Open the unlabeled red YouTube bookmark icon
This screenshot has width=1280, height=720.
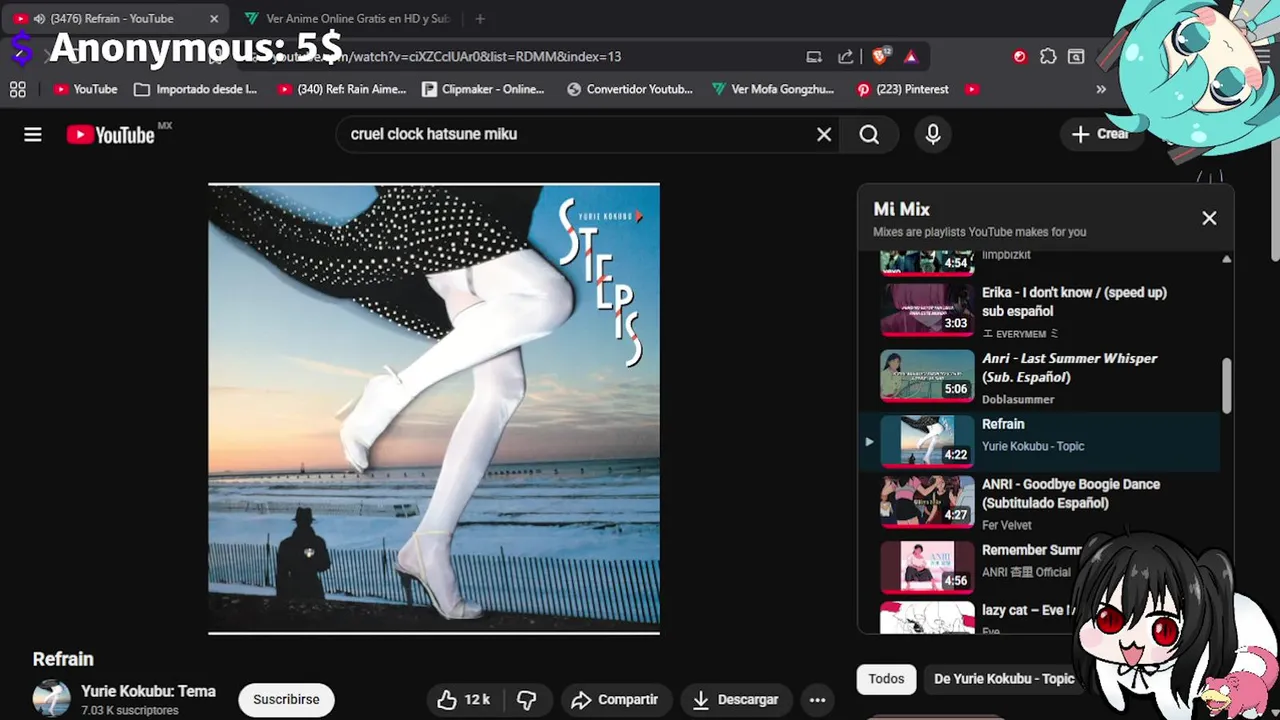click(972, 89)
